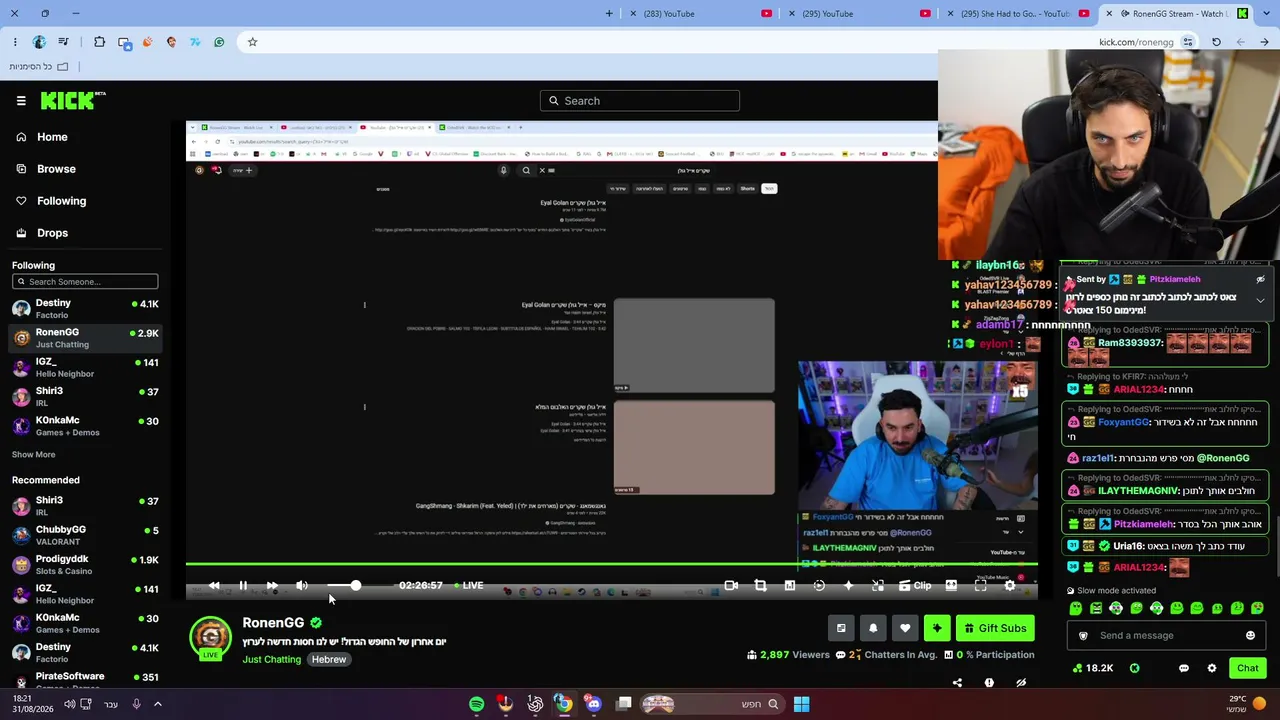Open K0nkaMc channel in Following list
1280x720 pixels.
pyautogui.click(x=85, y=426)
